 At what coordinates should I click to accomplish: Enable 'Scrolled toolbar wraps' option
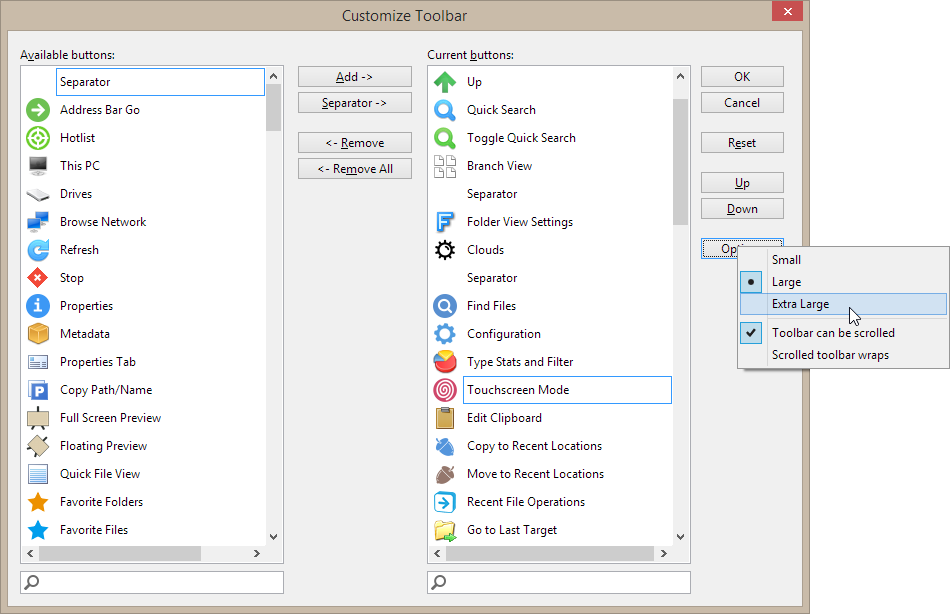[830, 355]
